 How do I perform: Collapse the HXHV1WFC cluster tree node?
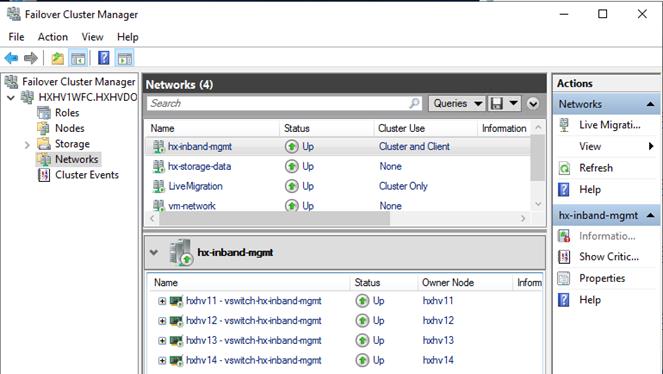click(11, 98)
